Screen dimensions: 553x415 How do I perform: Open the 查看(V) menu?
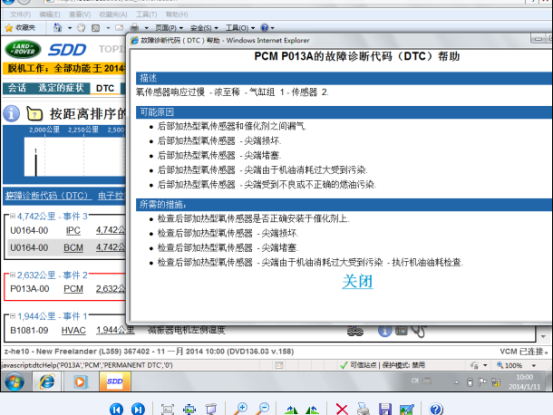[x=80, y=14]
